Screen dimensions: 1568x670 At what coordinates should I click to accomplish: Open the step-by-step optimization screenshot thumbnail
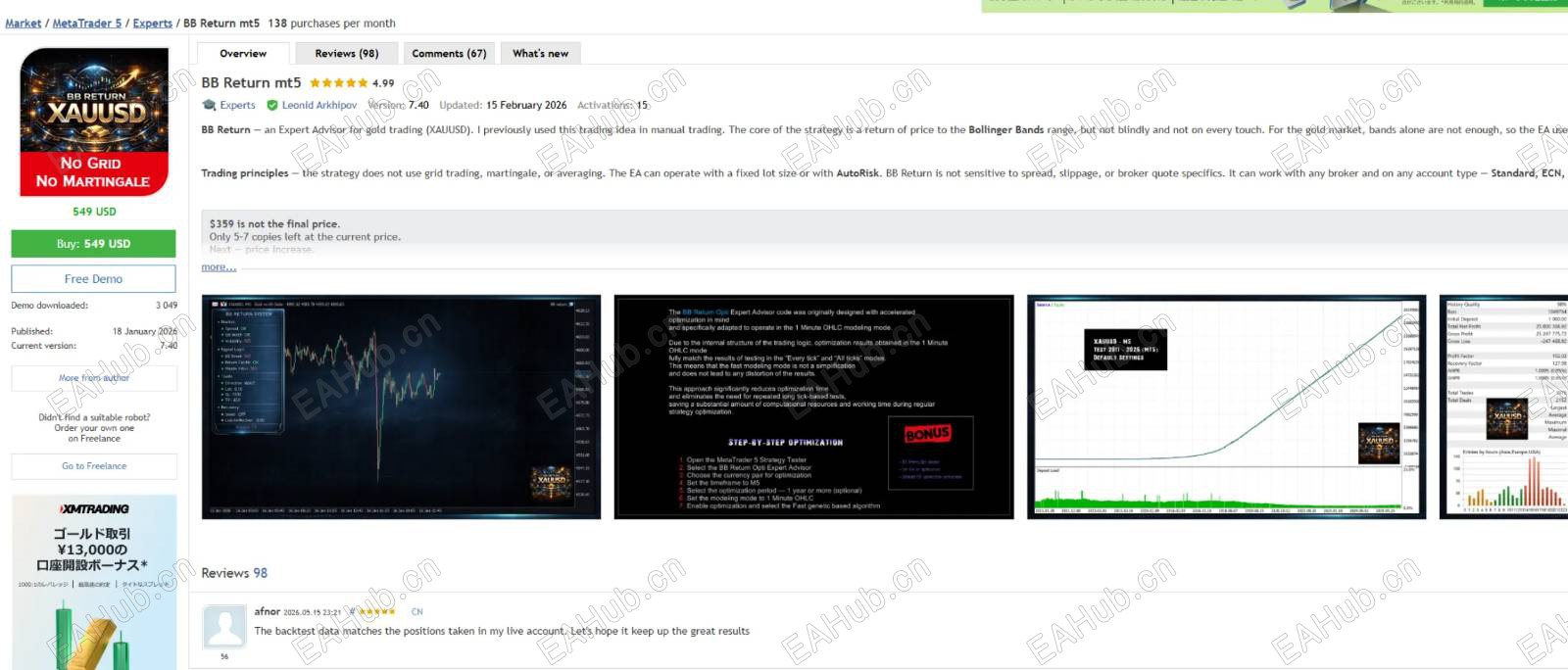(813, 407)
